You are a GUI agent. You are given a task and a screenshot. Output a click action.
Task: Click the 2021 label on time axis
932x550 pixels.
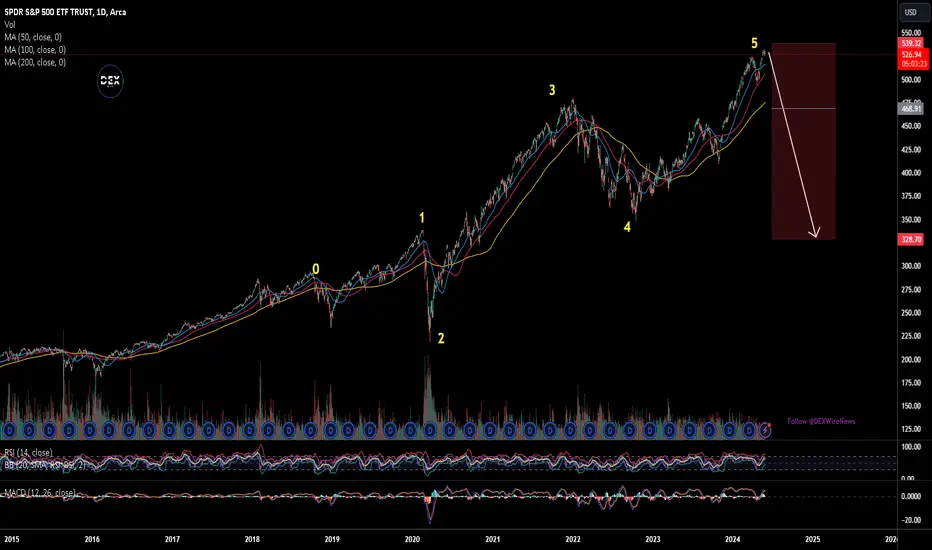point(493,539)
